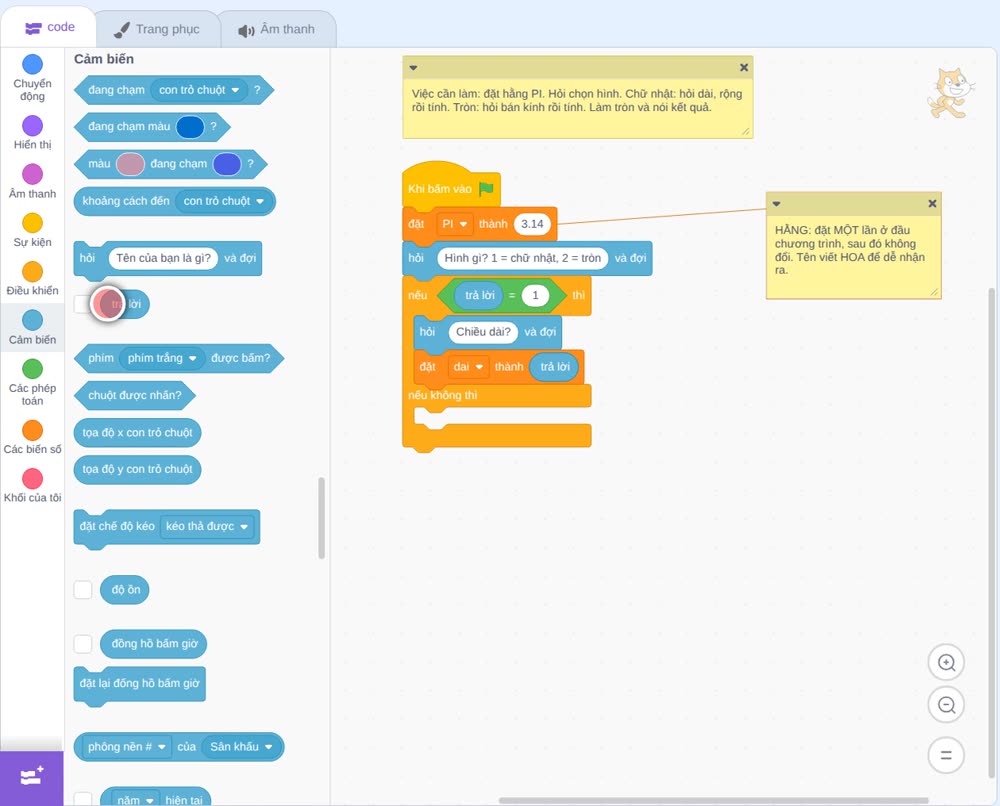Enable the độ ồn monitor checkbox
The height and width of the screenshot is (806, 1000).
tap(83, 590)
